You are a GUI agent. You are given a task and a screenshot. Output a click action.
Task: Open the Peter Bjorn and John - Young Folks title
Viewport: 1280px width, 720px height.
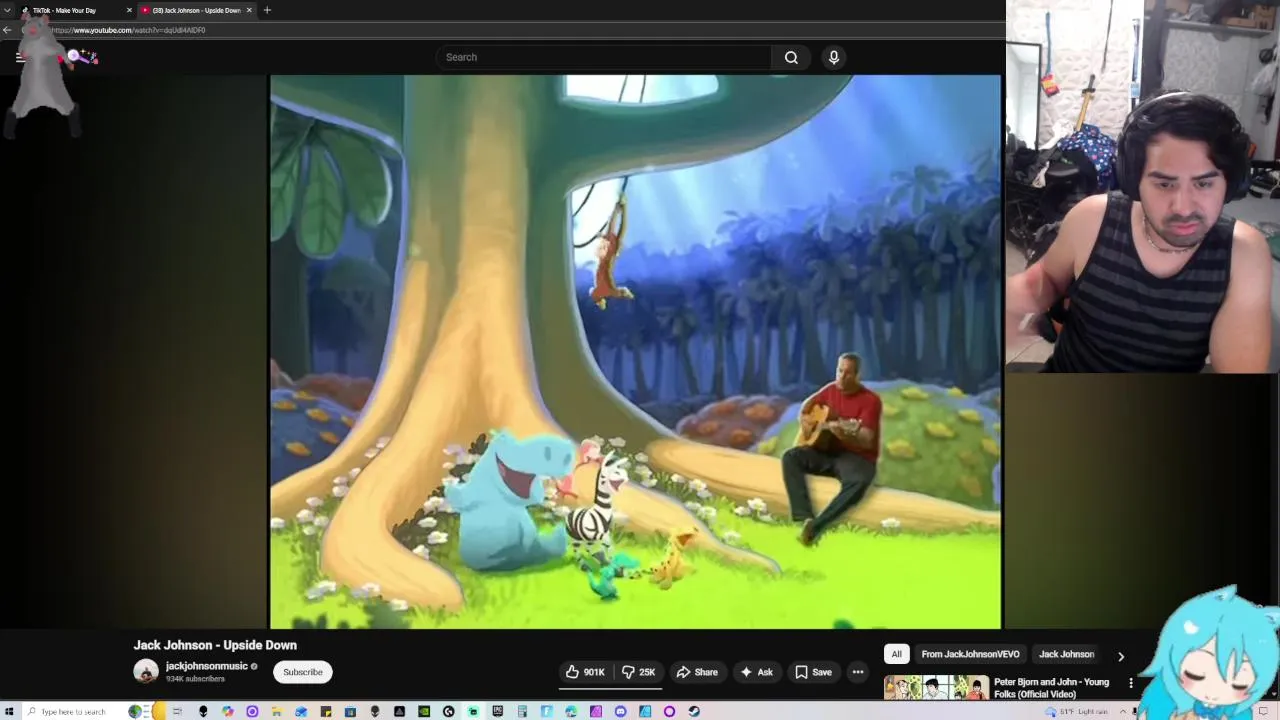click(1051, 688)
